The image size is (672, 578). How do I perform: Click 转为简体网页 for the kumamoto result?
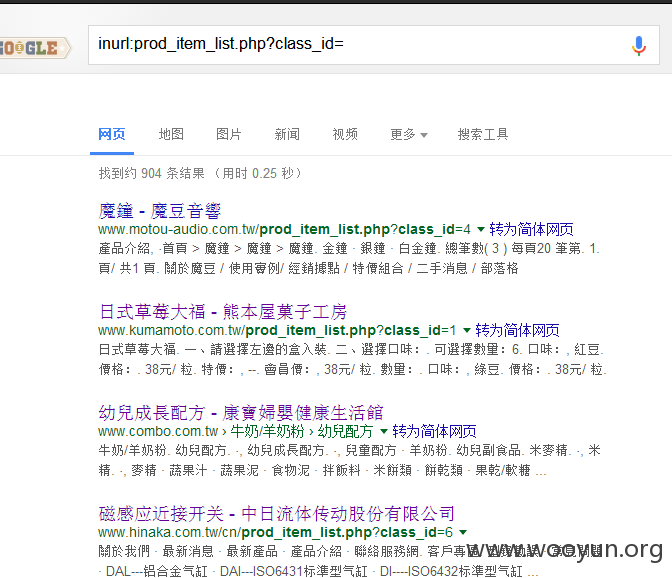point(517,330)
